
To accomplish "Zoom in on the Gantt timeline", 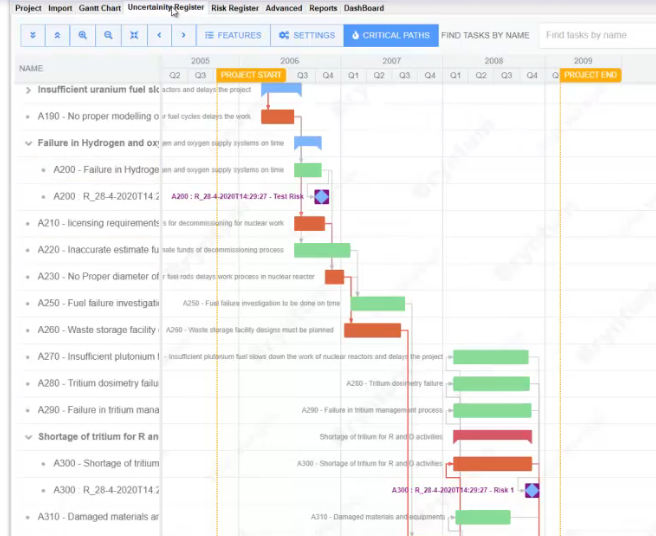I will pyautogui.click(x=83, y=35).
